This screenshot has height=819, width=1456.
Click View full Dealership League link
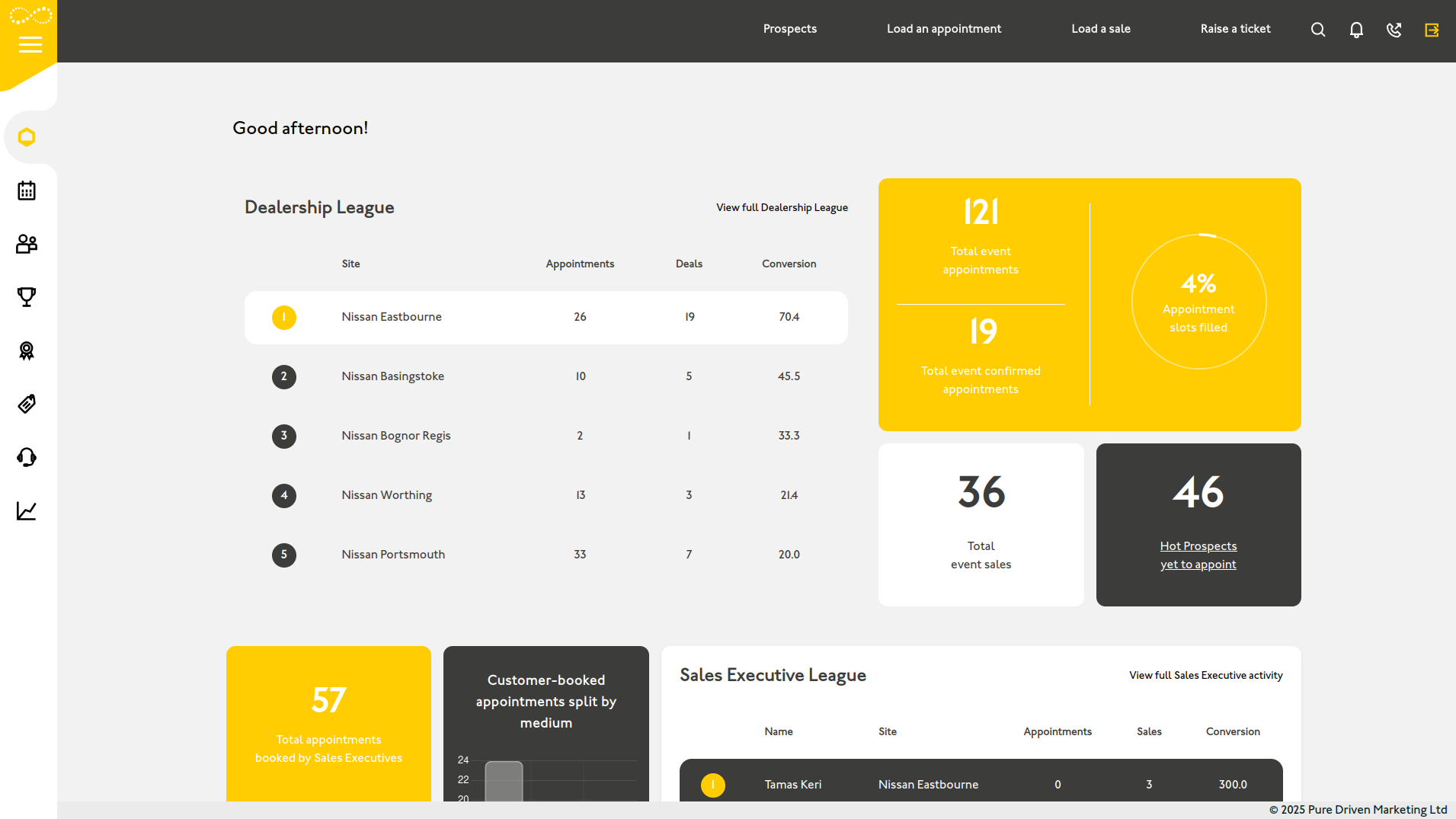(781, 207)
